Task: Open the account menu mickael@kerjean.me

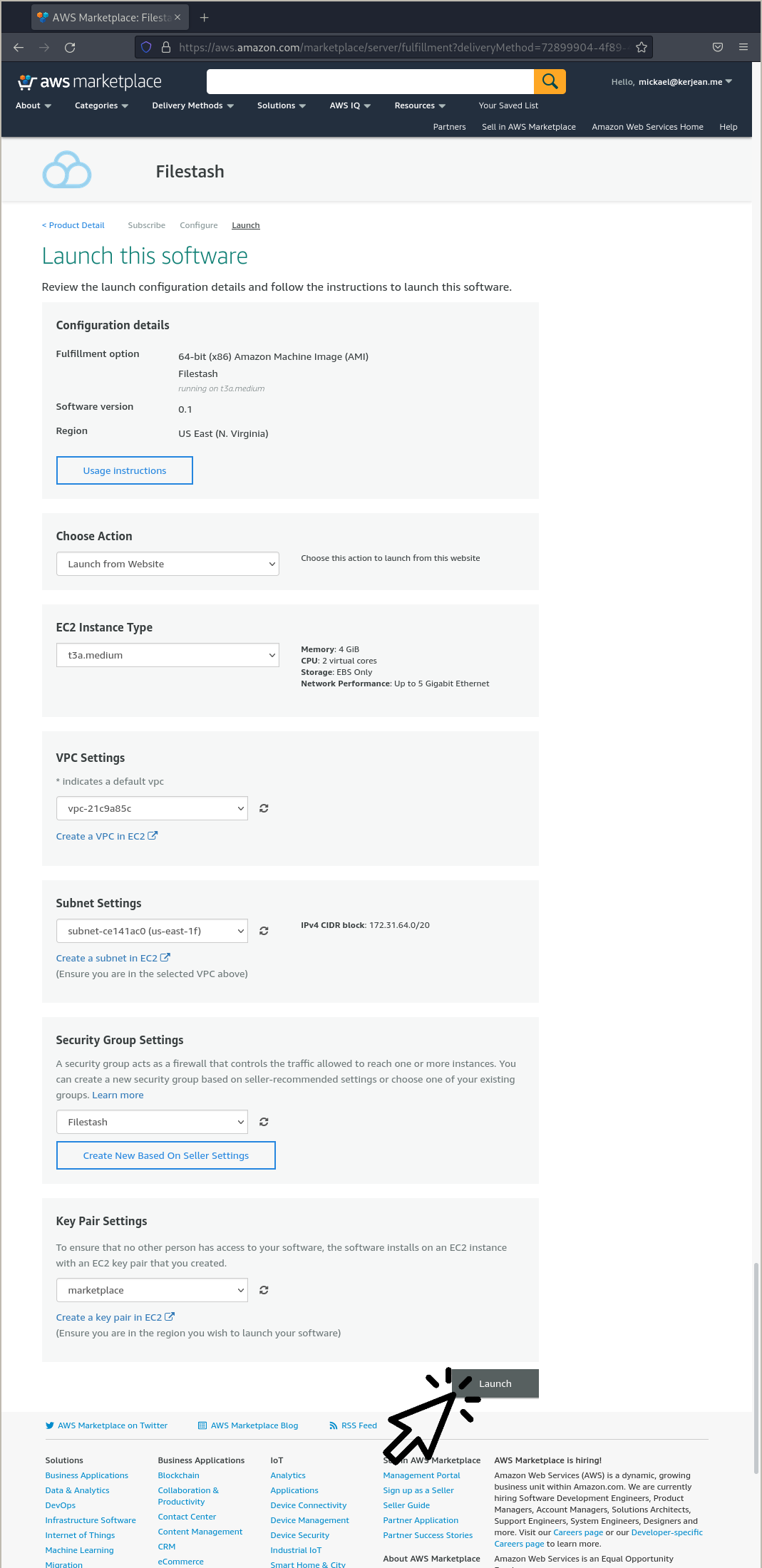Action: coord(671,82)
